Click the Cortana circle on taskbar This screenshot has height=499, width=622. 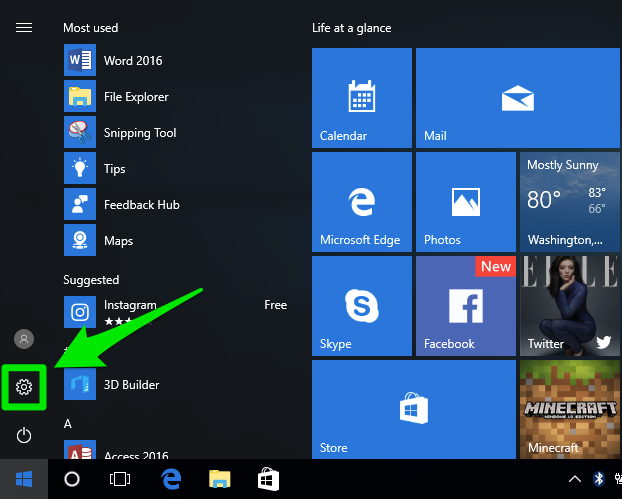[72, 479]
